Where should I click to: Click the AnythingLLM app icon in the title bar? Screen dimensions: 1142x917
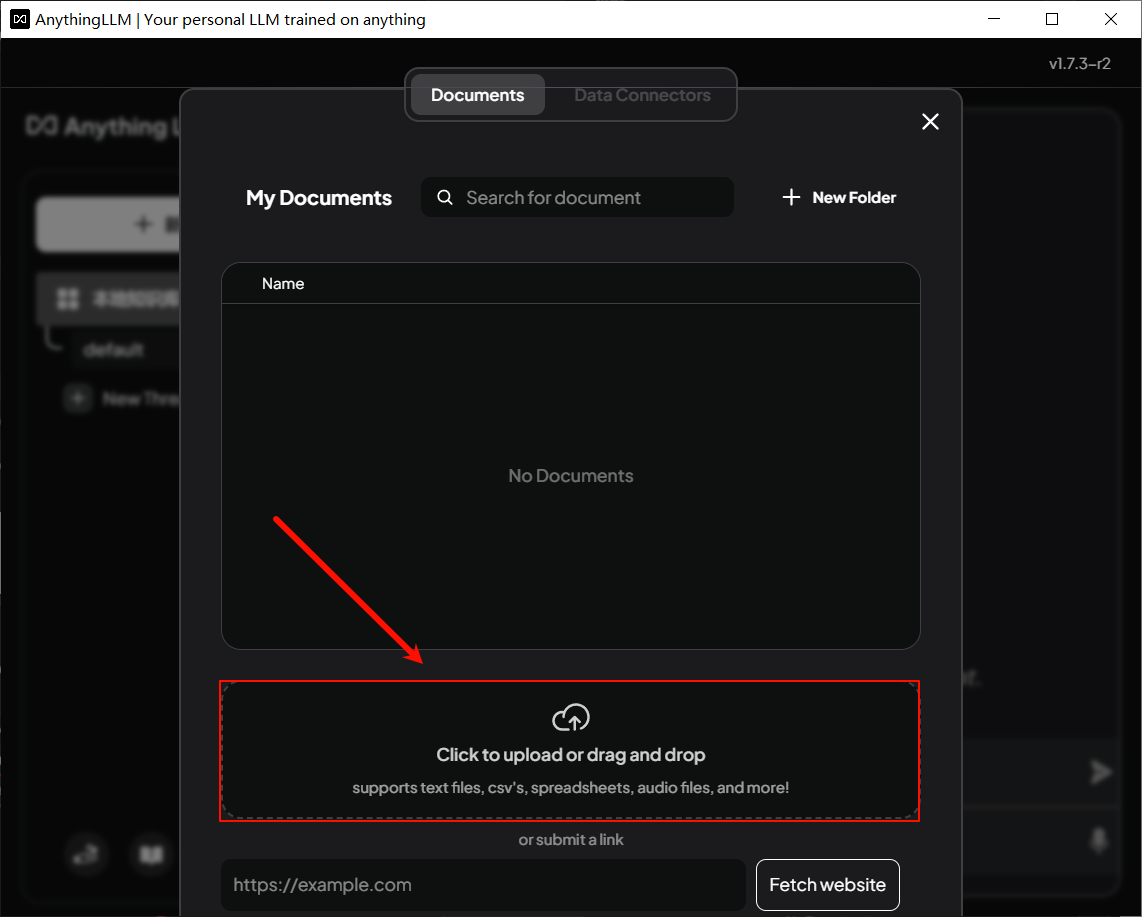(20, 20)
